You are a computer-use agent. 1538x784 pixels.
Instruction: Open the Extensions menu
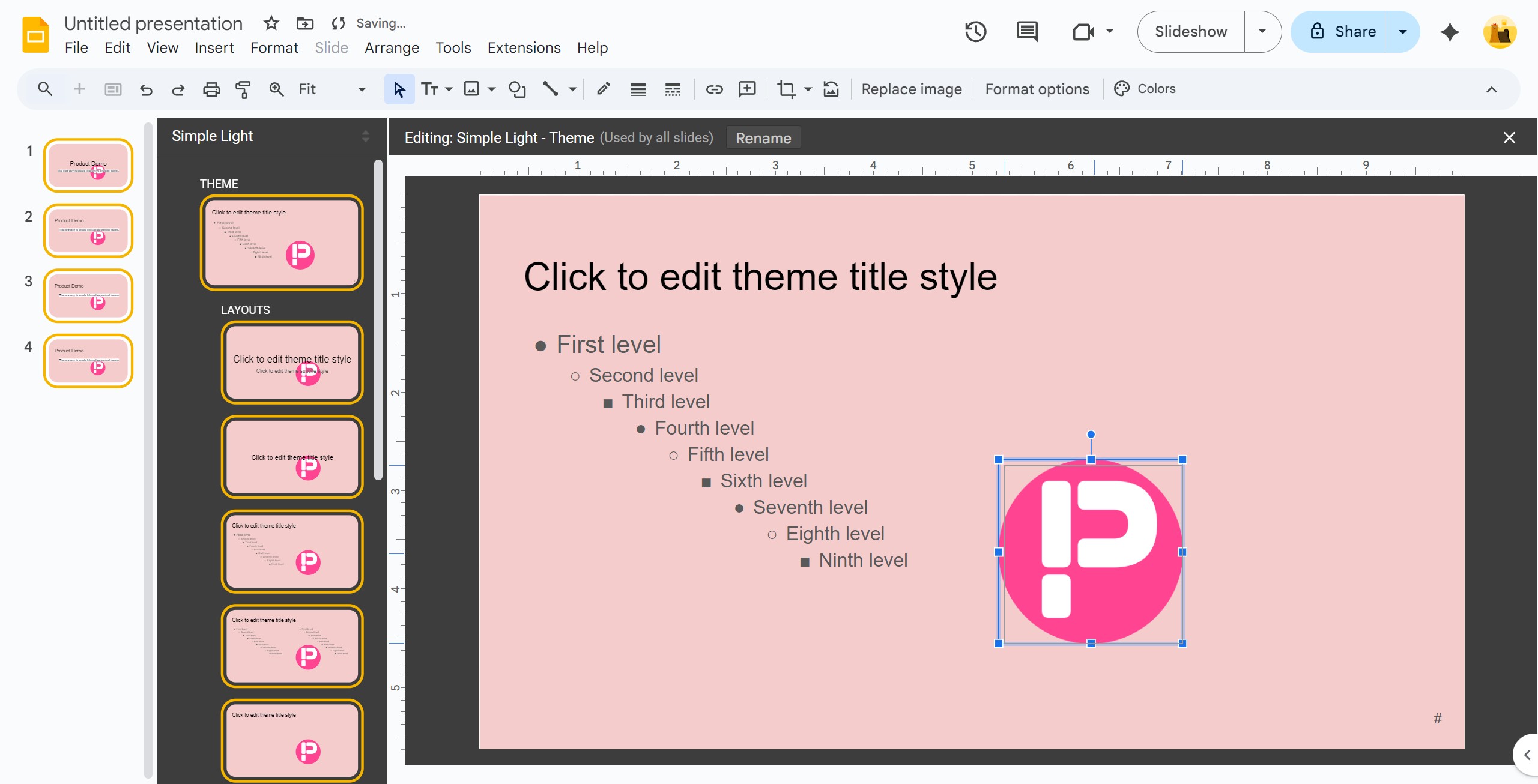pyautogui.click(x=524, y=47)
